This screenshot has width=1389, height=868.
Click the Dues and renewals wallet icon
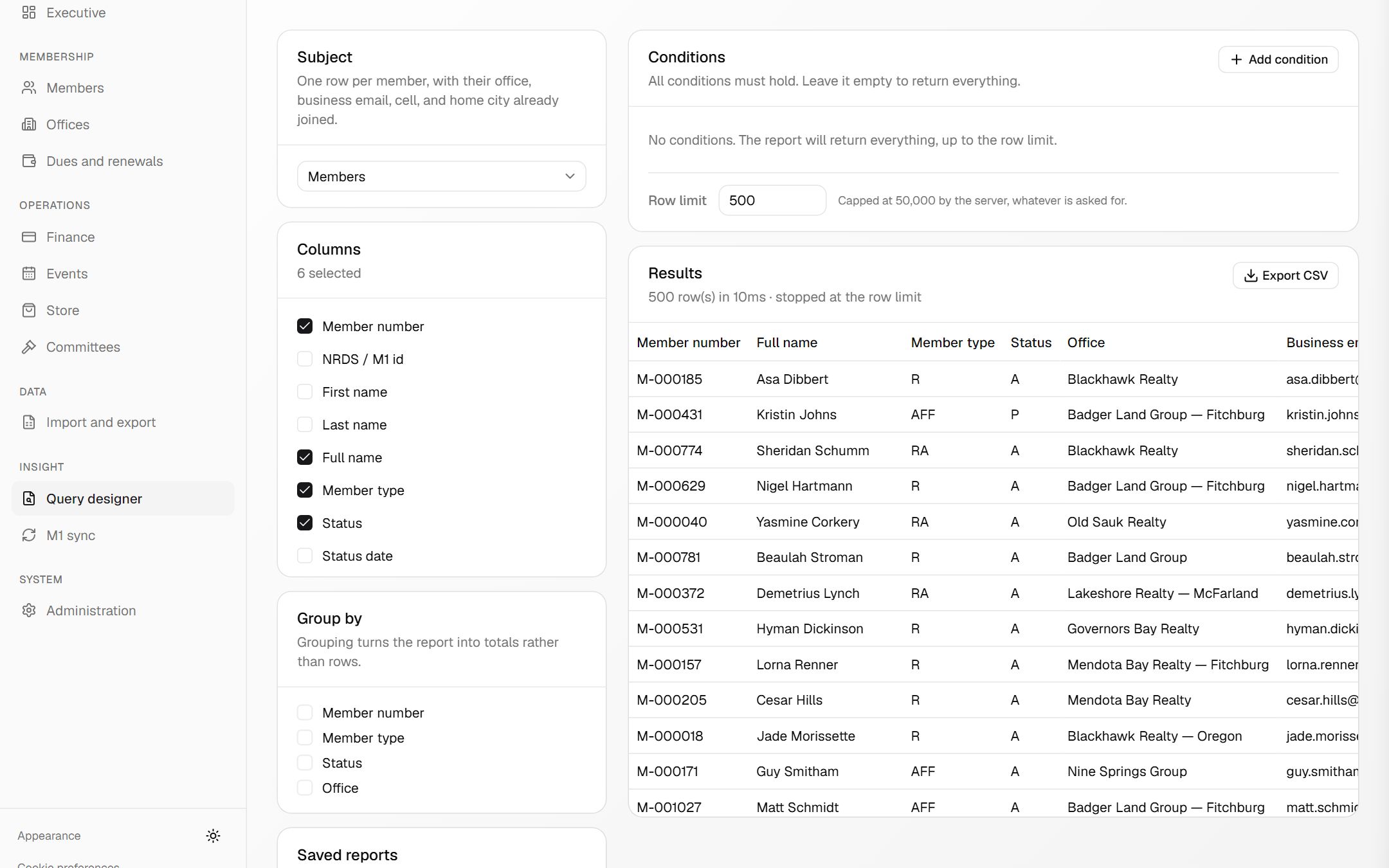[29, 161]
